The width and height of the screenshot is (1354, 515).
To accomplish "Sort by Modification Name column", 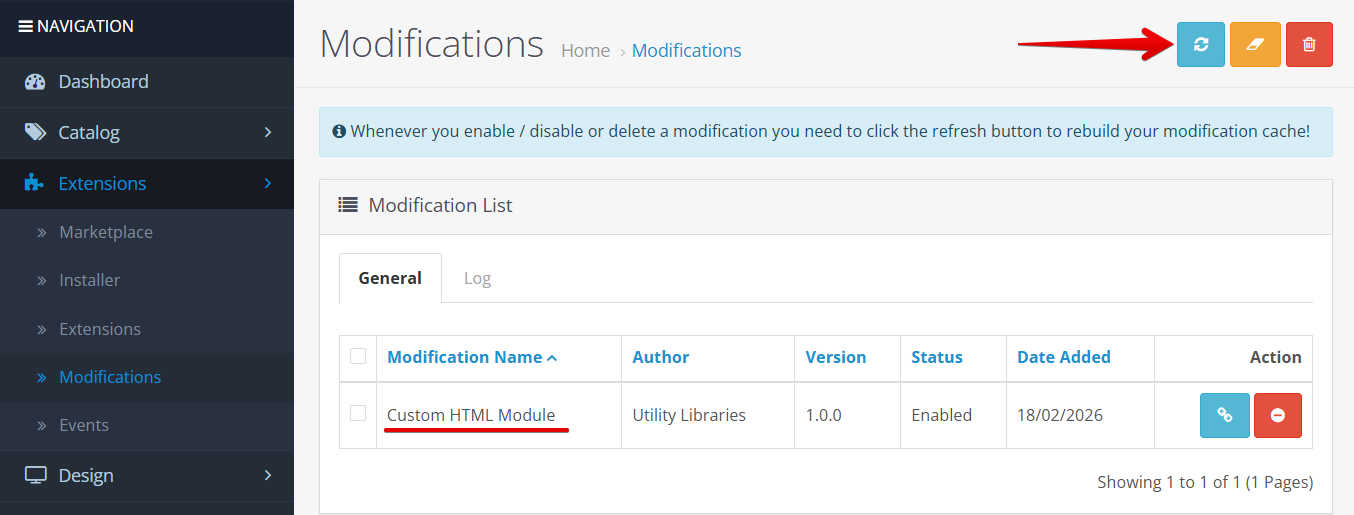I will [465, 357].
